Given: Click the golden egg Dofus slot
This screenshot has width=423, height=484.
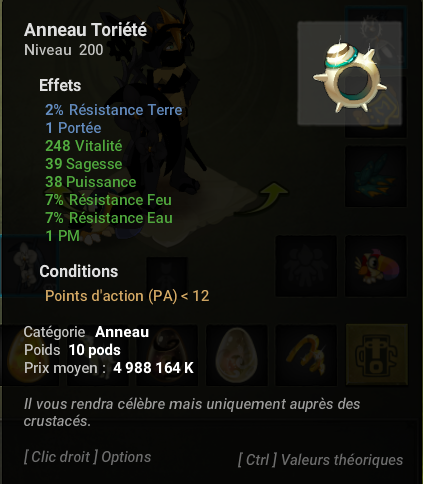Looking at the screenshot, I should pyautogui.click(x=29, y=355).
